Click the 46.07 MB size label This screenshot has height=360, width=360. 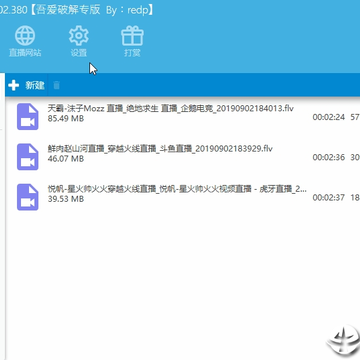[66, 159]
